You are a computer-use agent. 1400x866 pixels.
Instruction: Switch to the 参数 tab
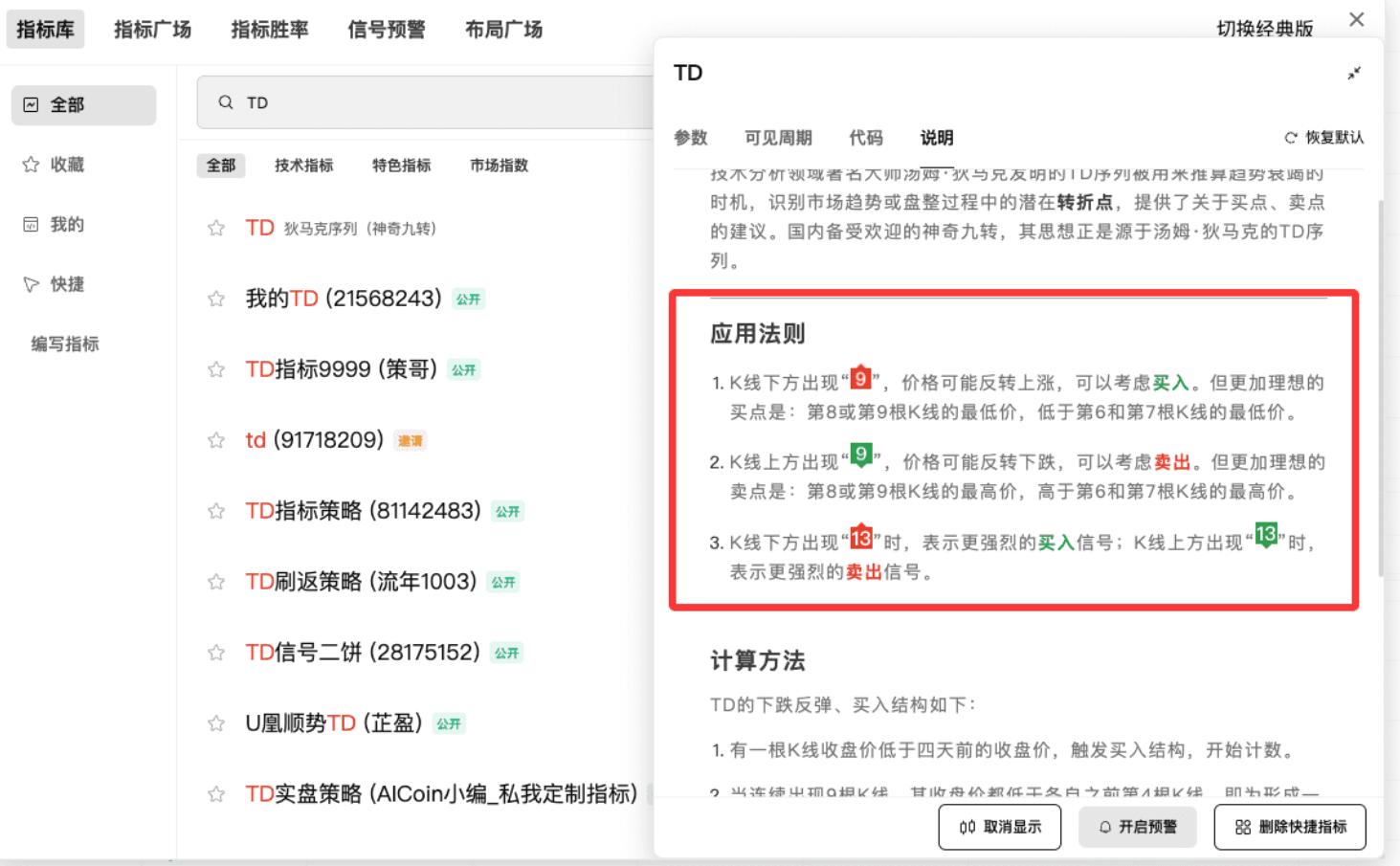click(691, 138)
